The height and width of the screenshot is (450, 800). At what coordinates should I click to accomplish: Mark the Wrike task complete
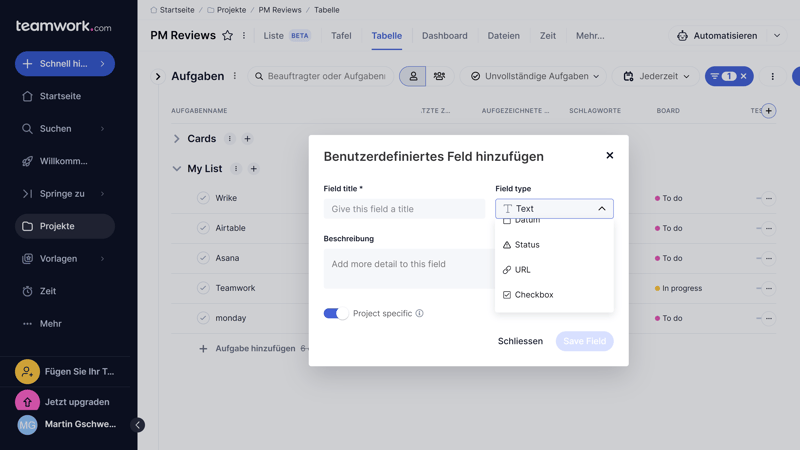[x=203, y=198]
